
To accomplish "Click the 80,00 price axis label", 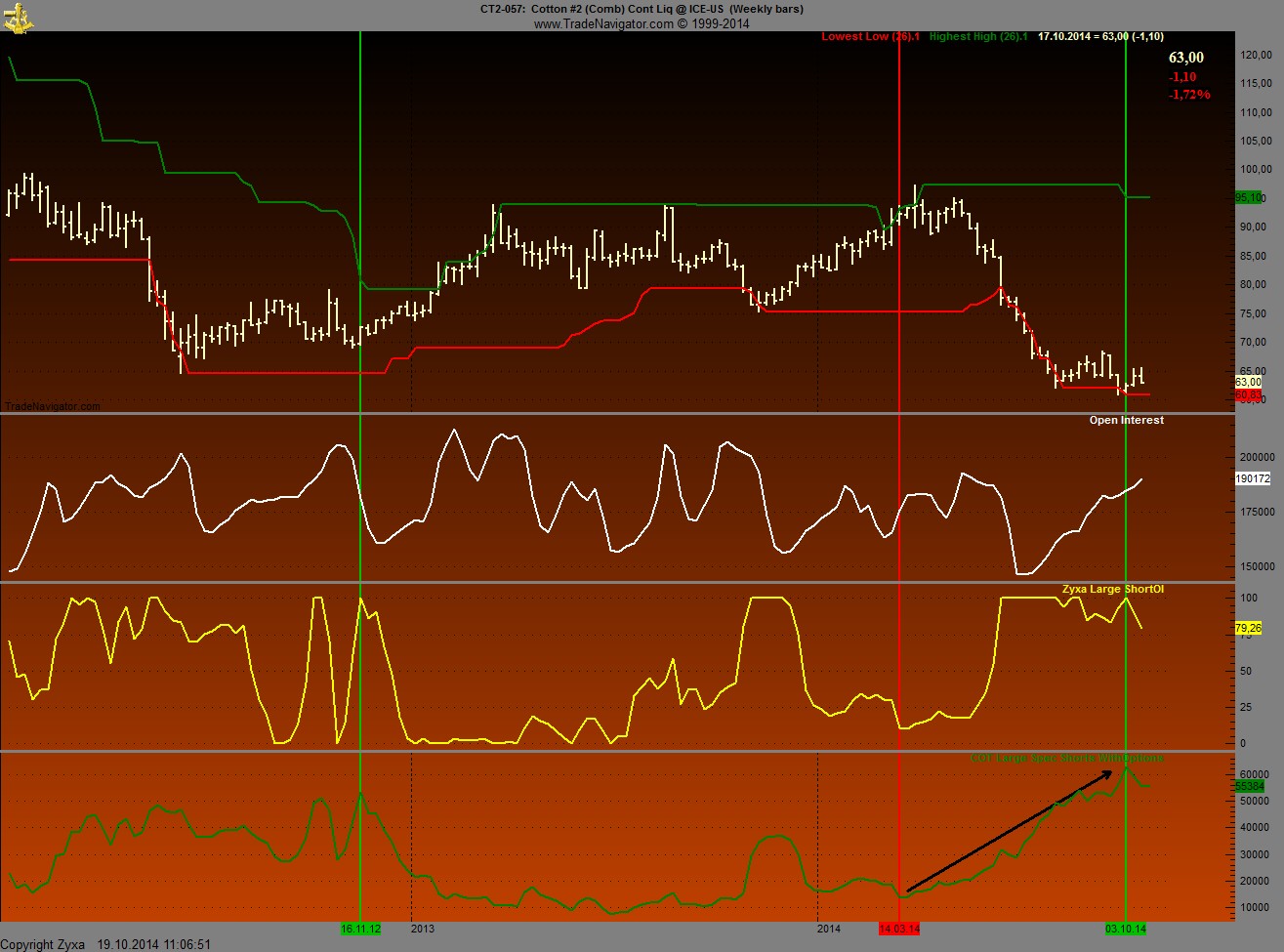I will click(x=1253, y=285).
